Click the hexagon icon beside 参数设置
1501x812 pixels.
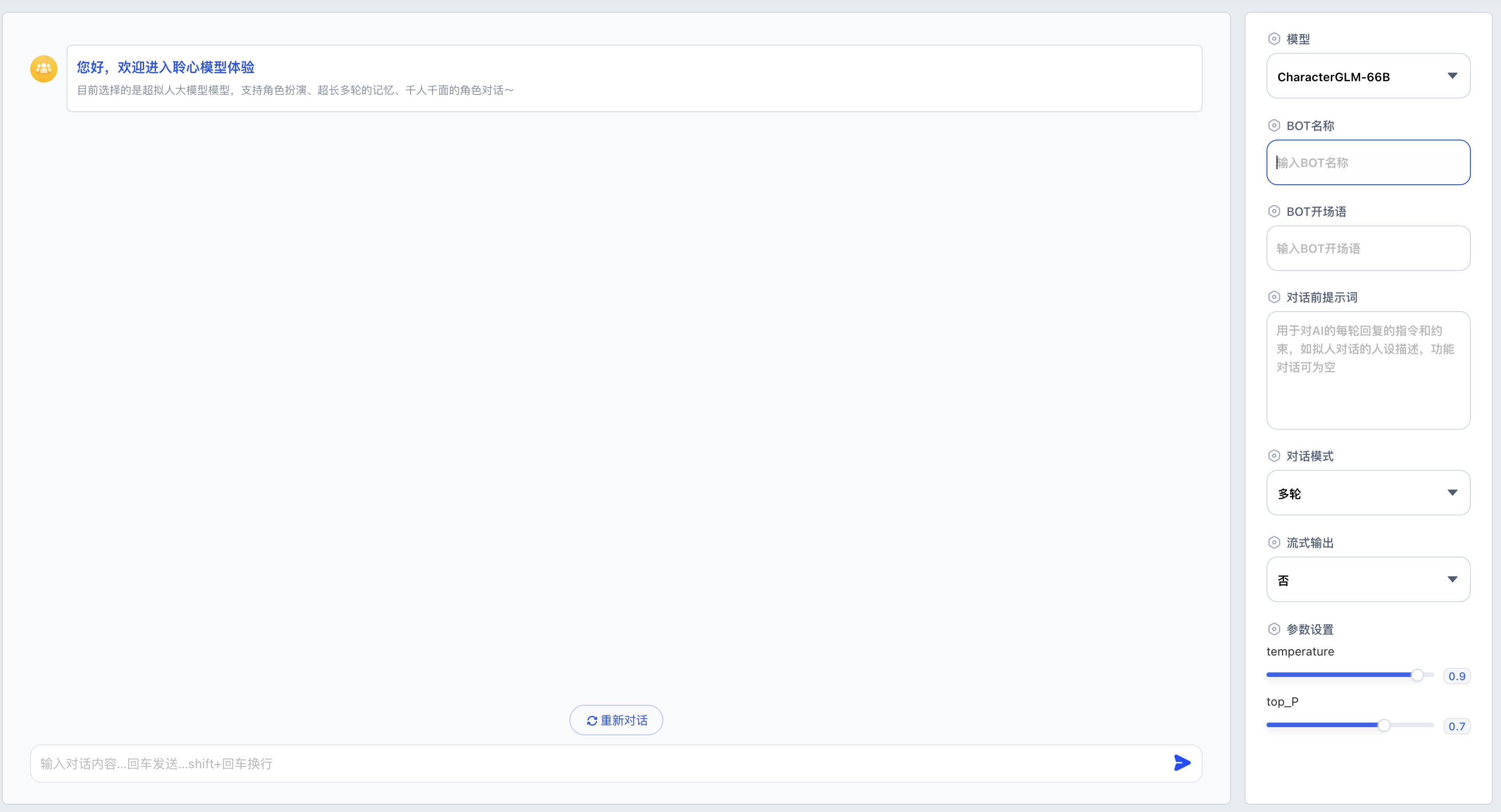coord(1274,629)
